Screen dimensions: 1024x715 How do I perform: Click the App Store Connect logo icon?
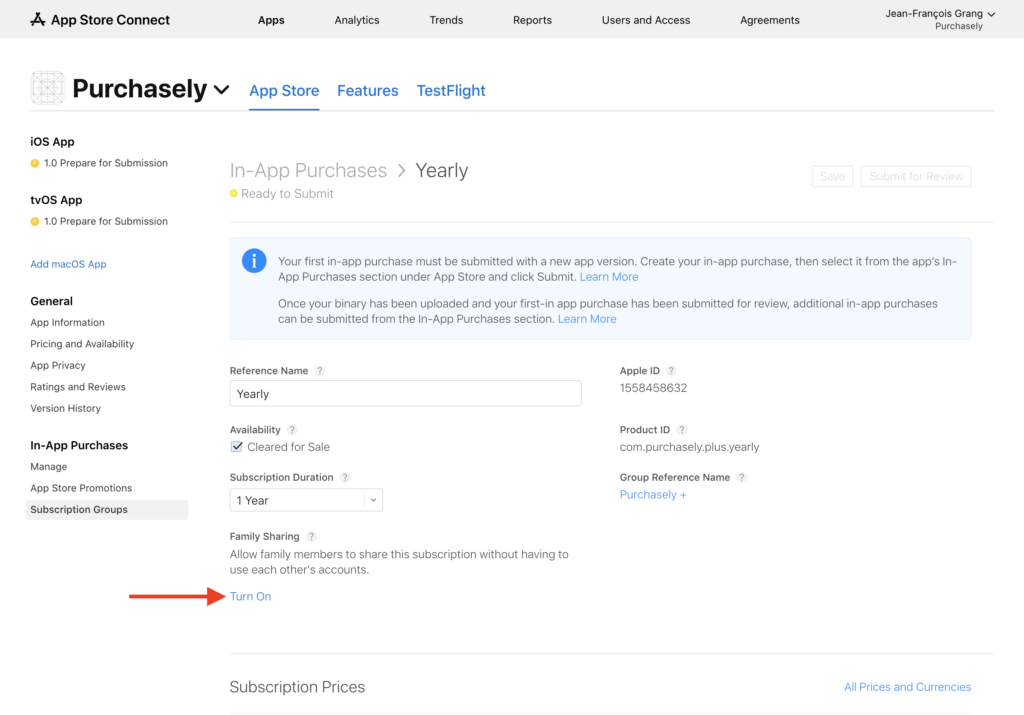[x=38, y=20]
